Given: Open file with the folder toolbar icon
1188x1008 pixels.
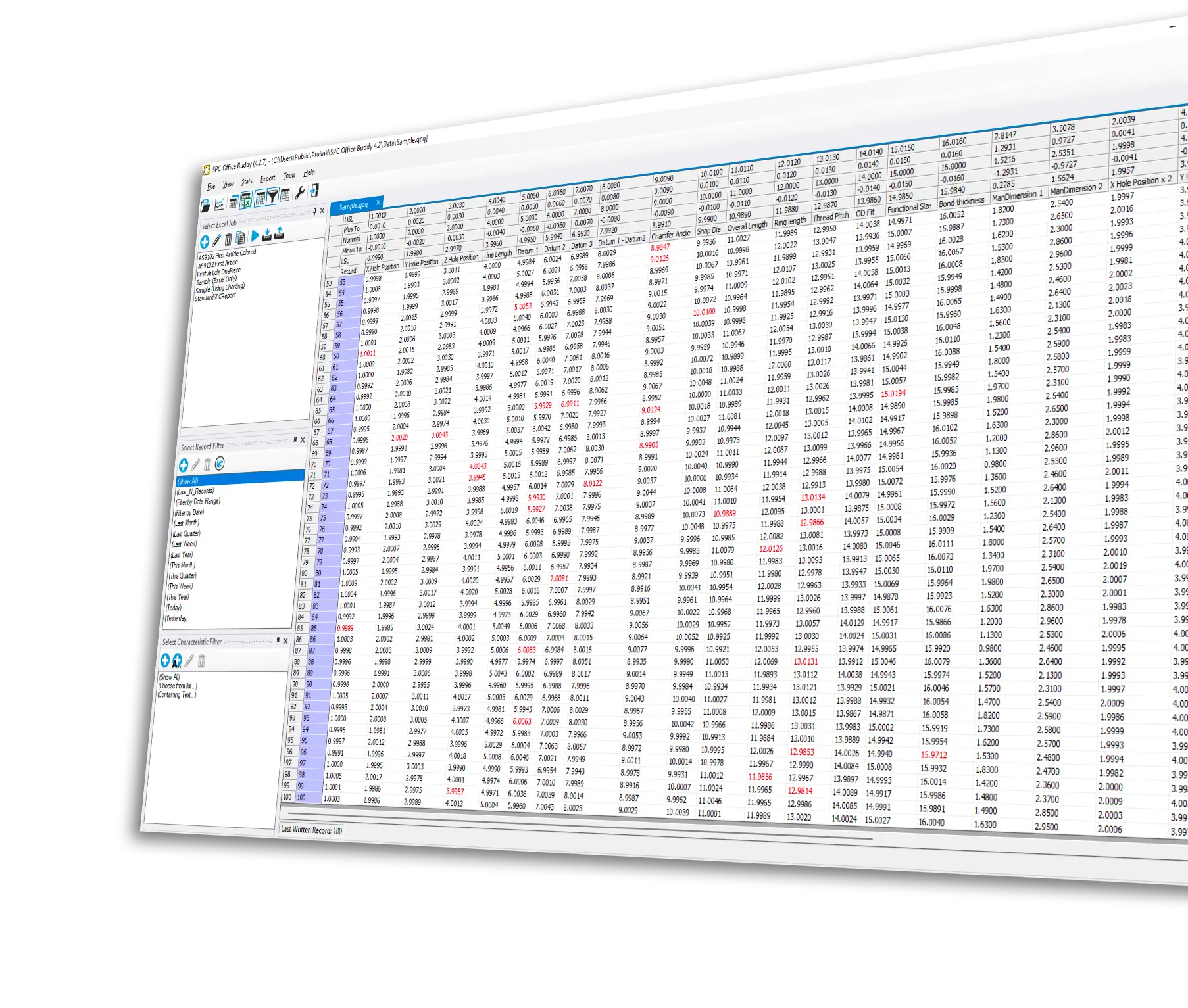Looking at the screenshot, I should point(205,205).
